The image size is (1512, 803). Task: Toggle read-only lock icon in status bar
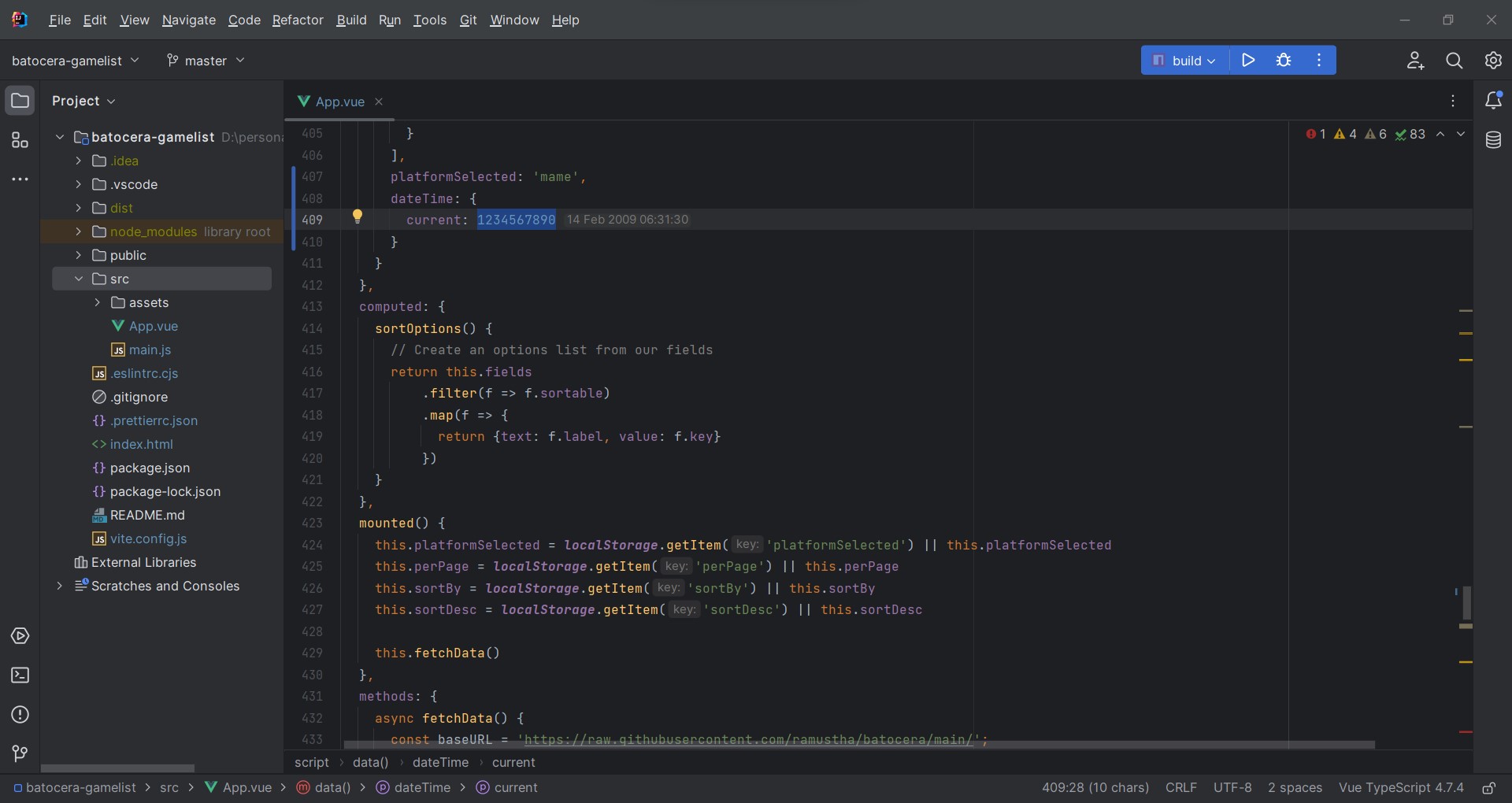click(1489, 787)
